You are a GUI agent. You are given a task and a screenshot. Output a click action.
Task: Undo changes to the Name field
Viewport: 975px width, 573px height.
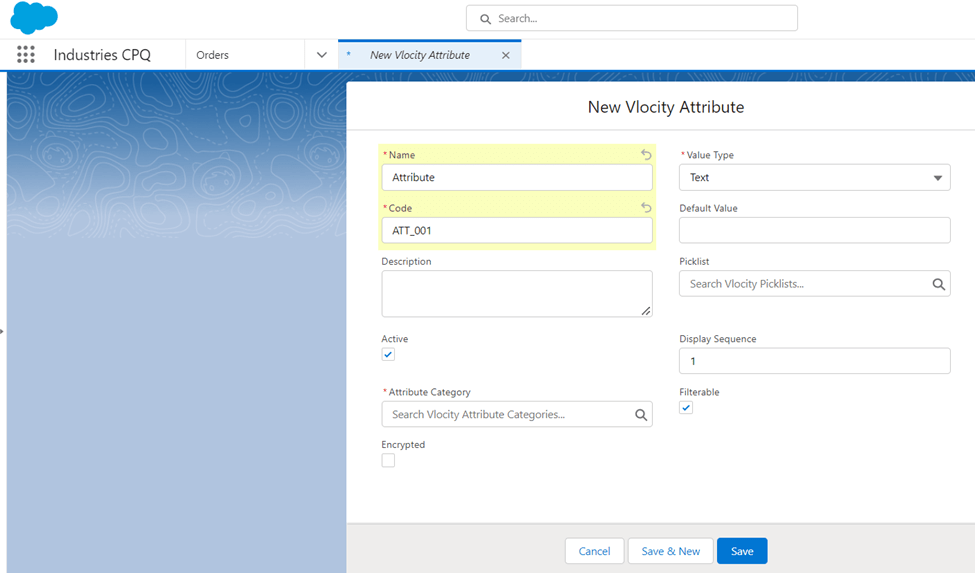pos(646,155)
